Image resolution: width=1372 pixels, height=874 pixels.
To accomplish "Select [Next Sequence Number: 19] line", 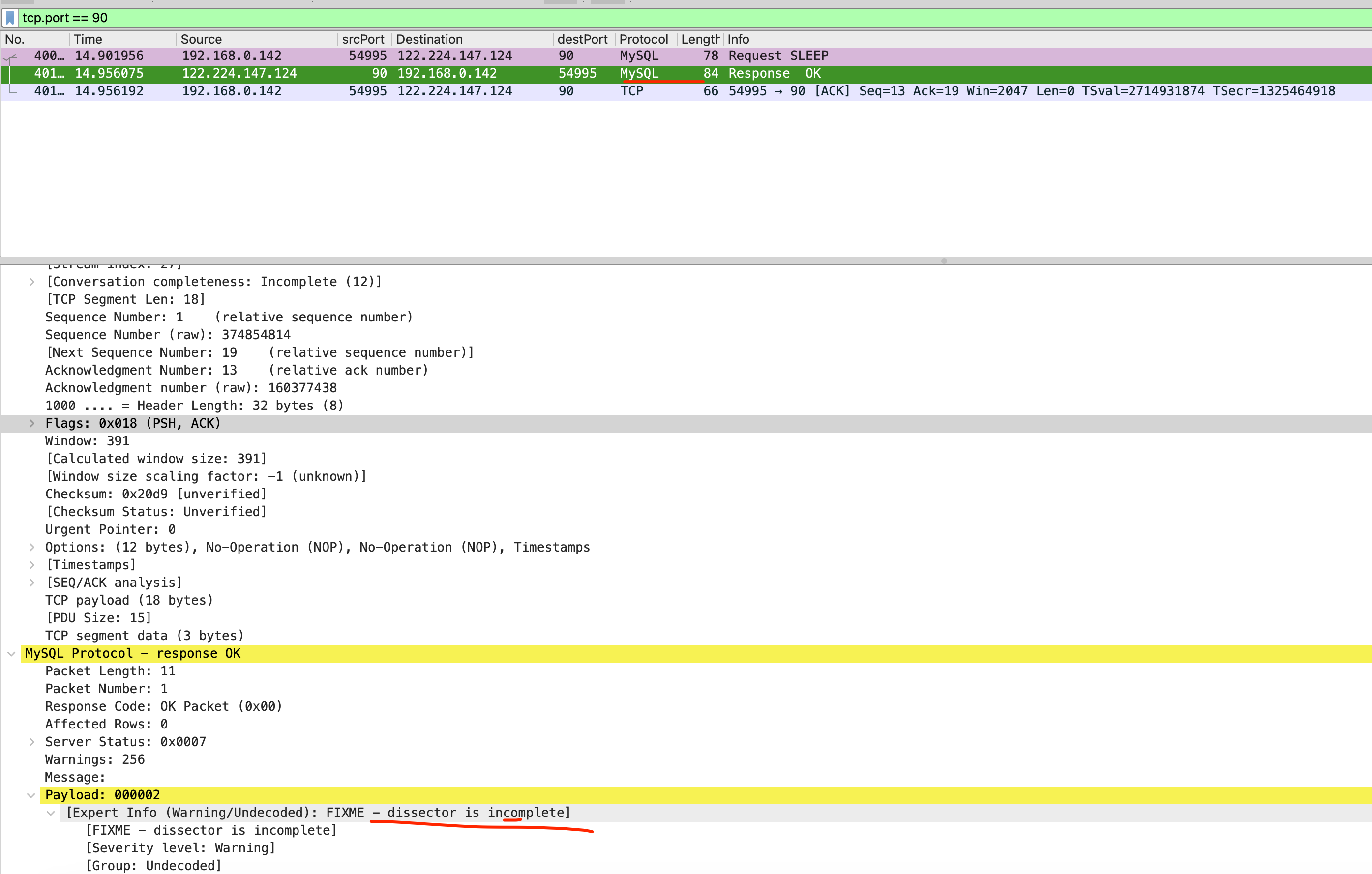I will tap(260, 352).
